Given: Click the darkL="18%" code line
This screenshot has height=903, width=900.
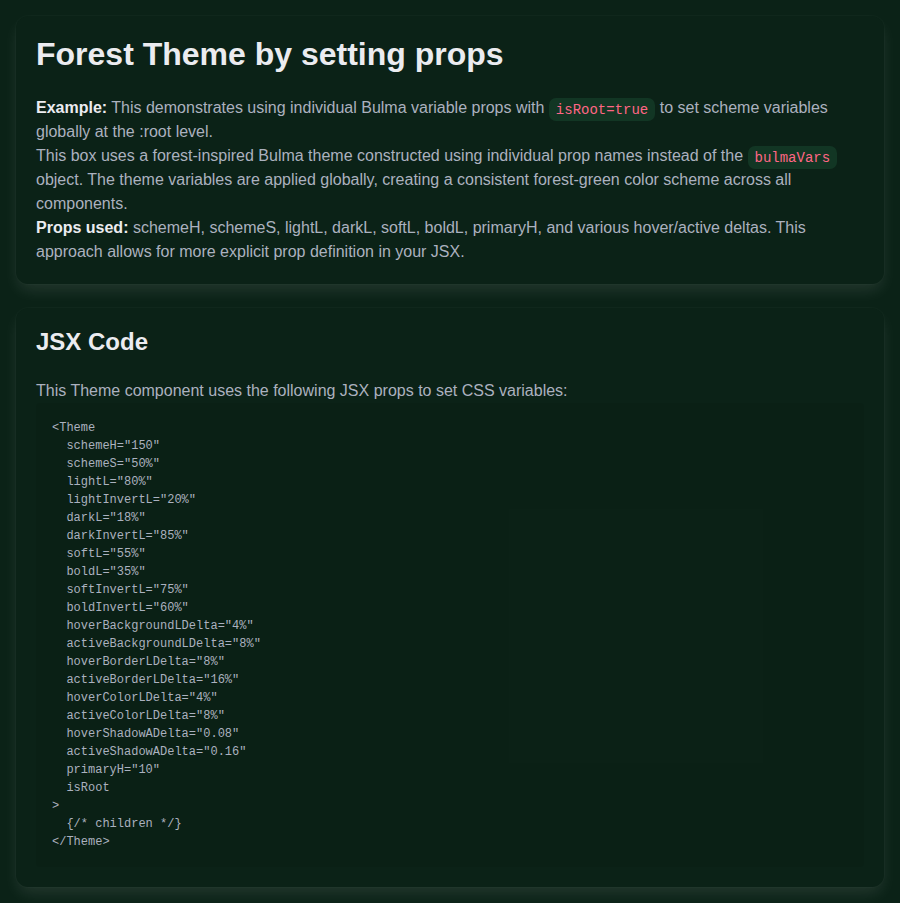Looking at the screenshot, I should point(106,517).
